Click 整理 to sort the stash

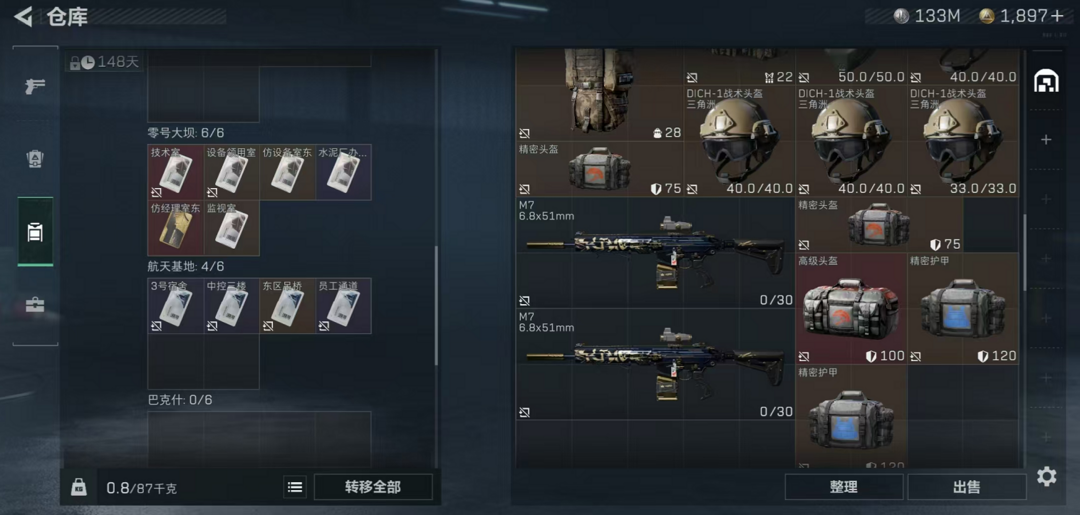844,487
